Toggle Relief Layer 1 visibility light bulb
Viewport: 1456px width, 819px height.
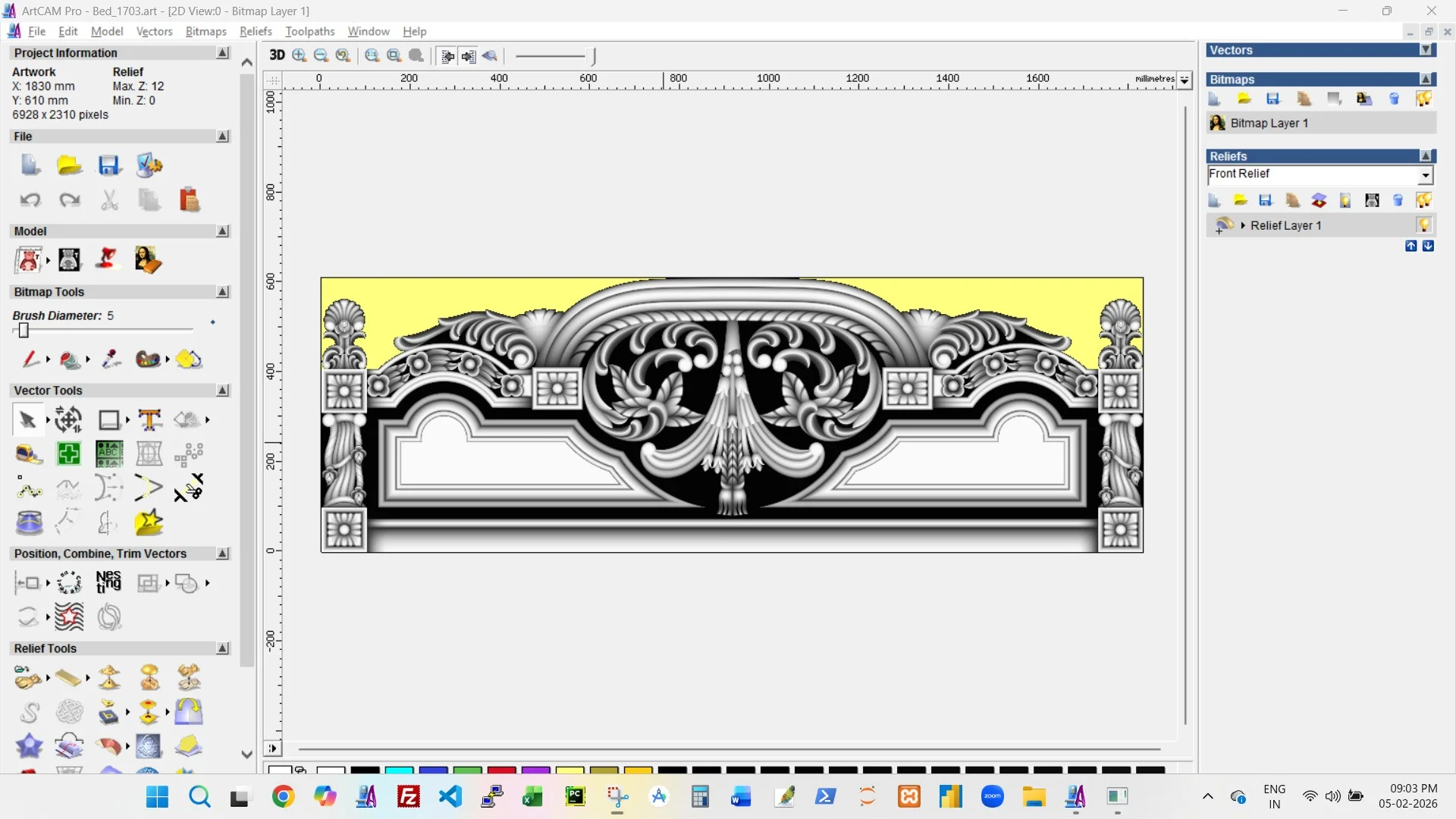[x=1424, y=225]
